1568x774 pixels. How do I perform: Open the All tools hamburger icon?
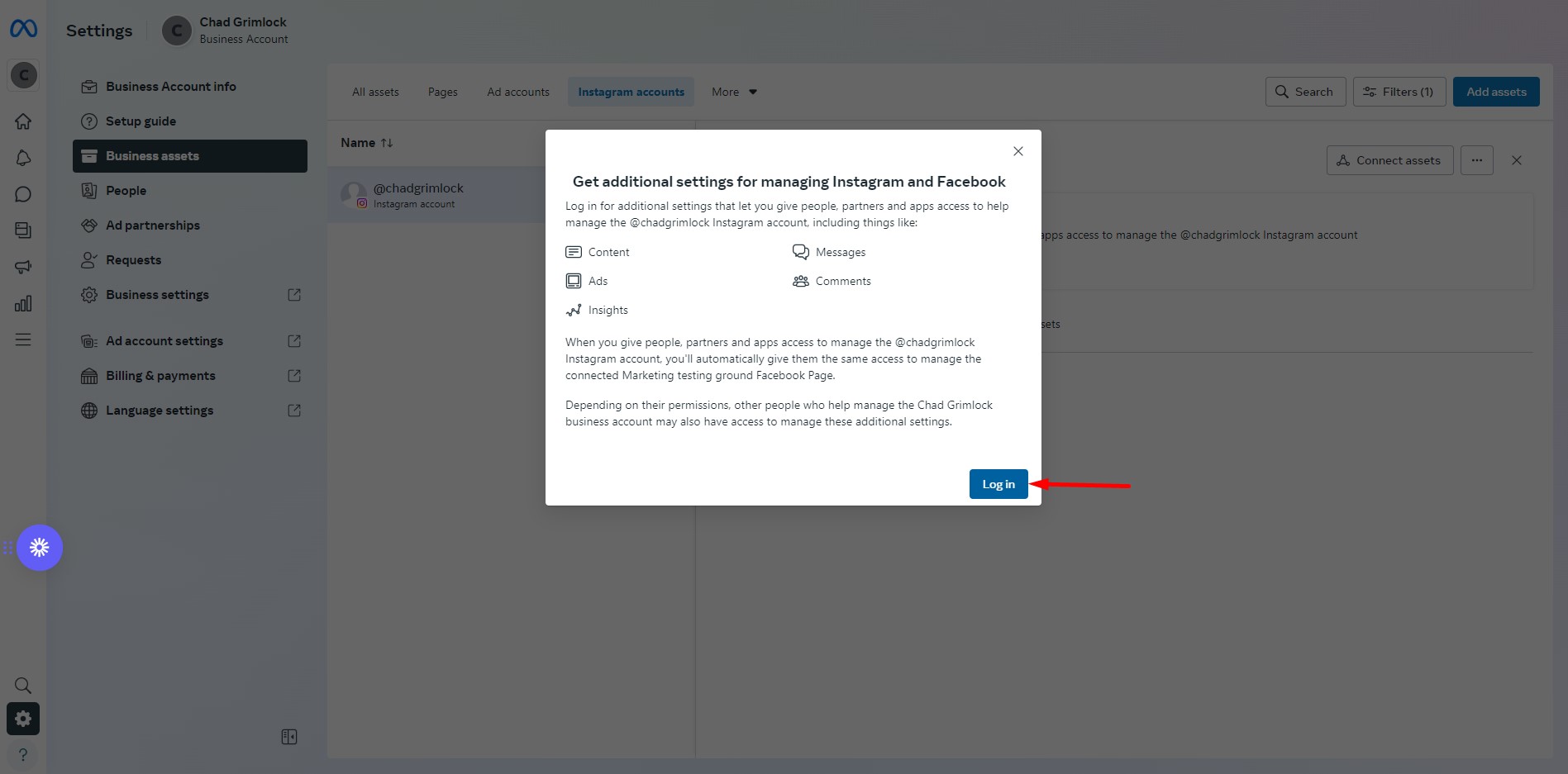pyautogui.click(x=23, y=340)
